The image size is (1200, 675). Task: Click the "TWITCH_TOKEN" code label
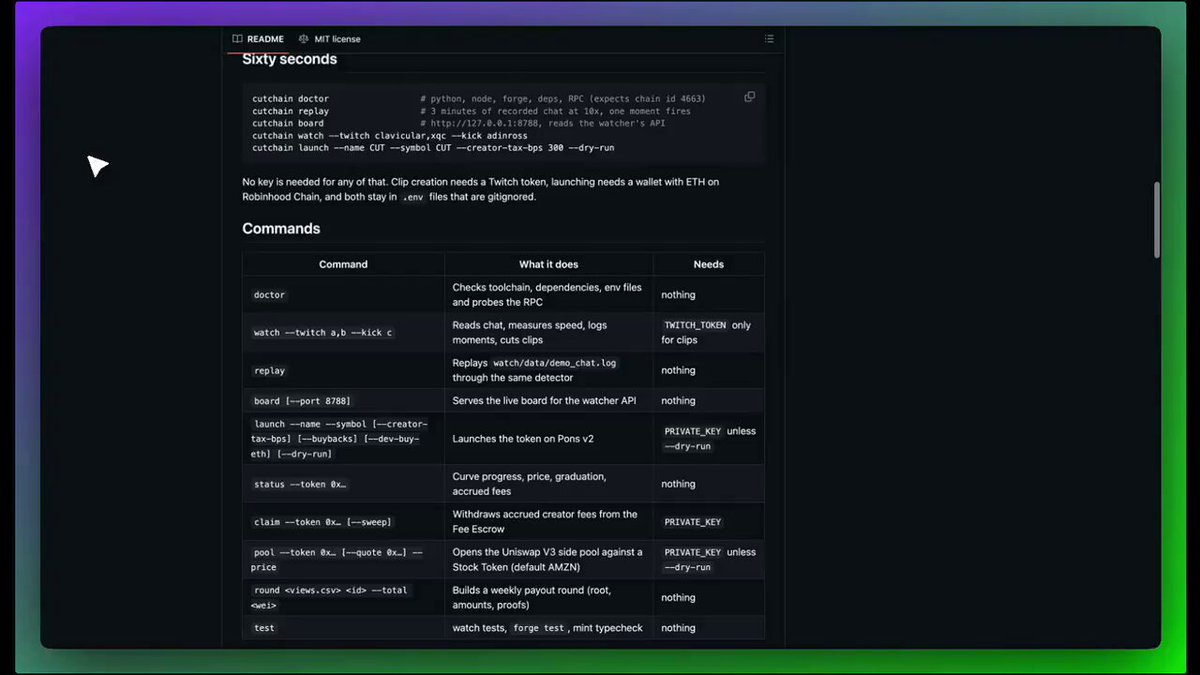[x=696, y=325]
